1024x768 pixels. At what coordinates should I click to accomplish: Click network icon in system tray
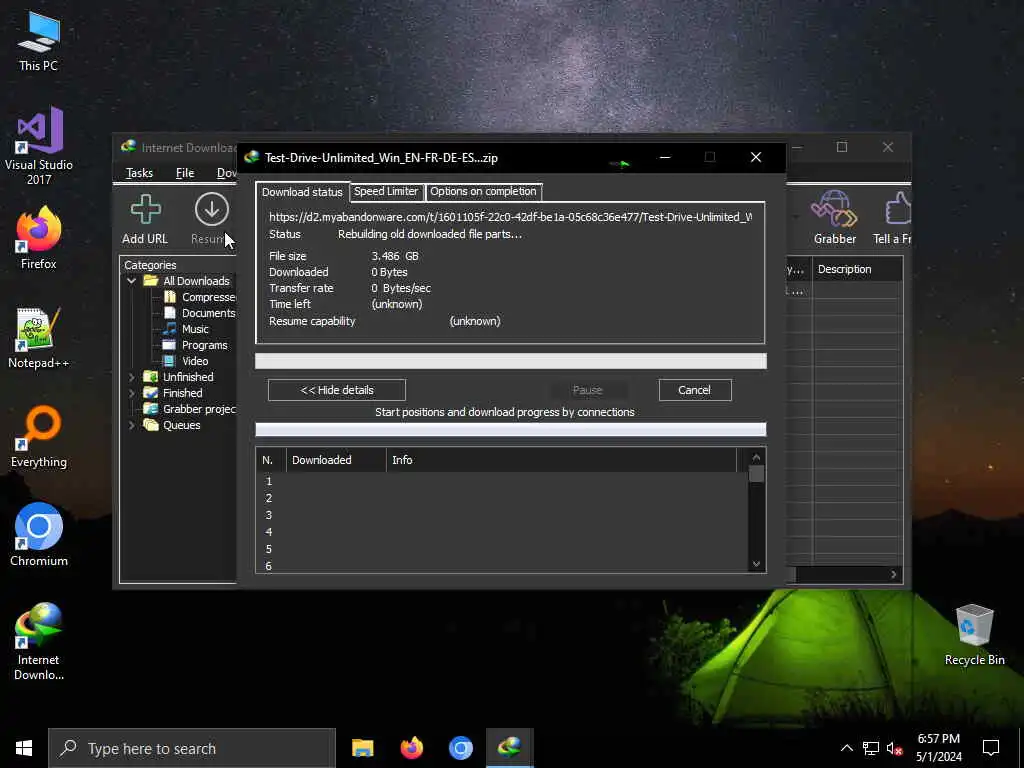871,748
